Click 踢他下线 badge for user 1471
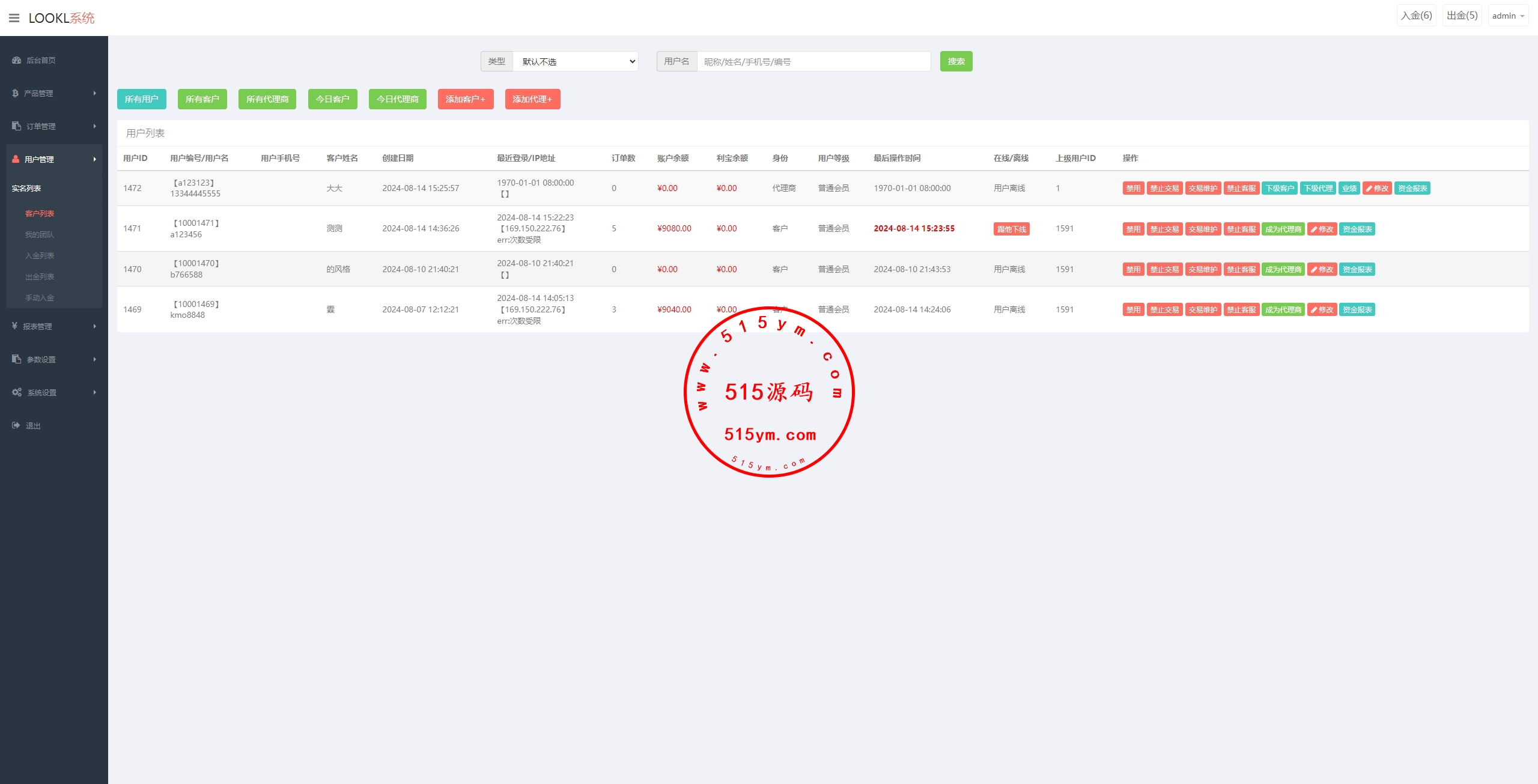Viewport: 1538px width, 784px height. [x=1011, y=229]
